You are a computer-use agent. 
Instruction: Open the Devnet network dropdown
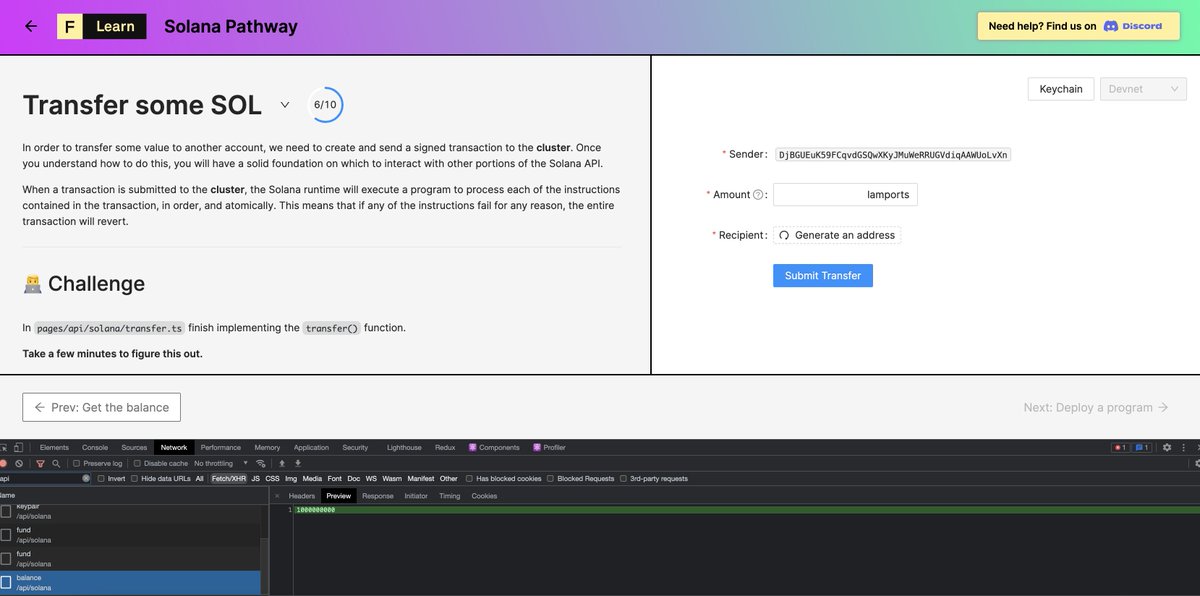(x=1142, y=89)
